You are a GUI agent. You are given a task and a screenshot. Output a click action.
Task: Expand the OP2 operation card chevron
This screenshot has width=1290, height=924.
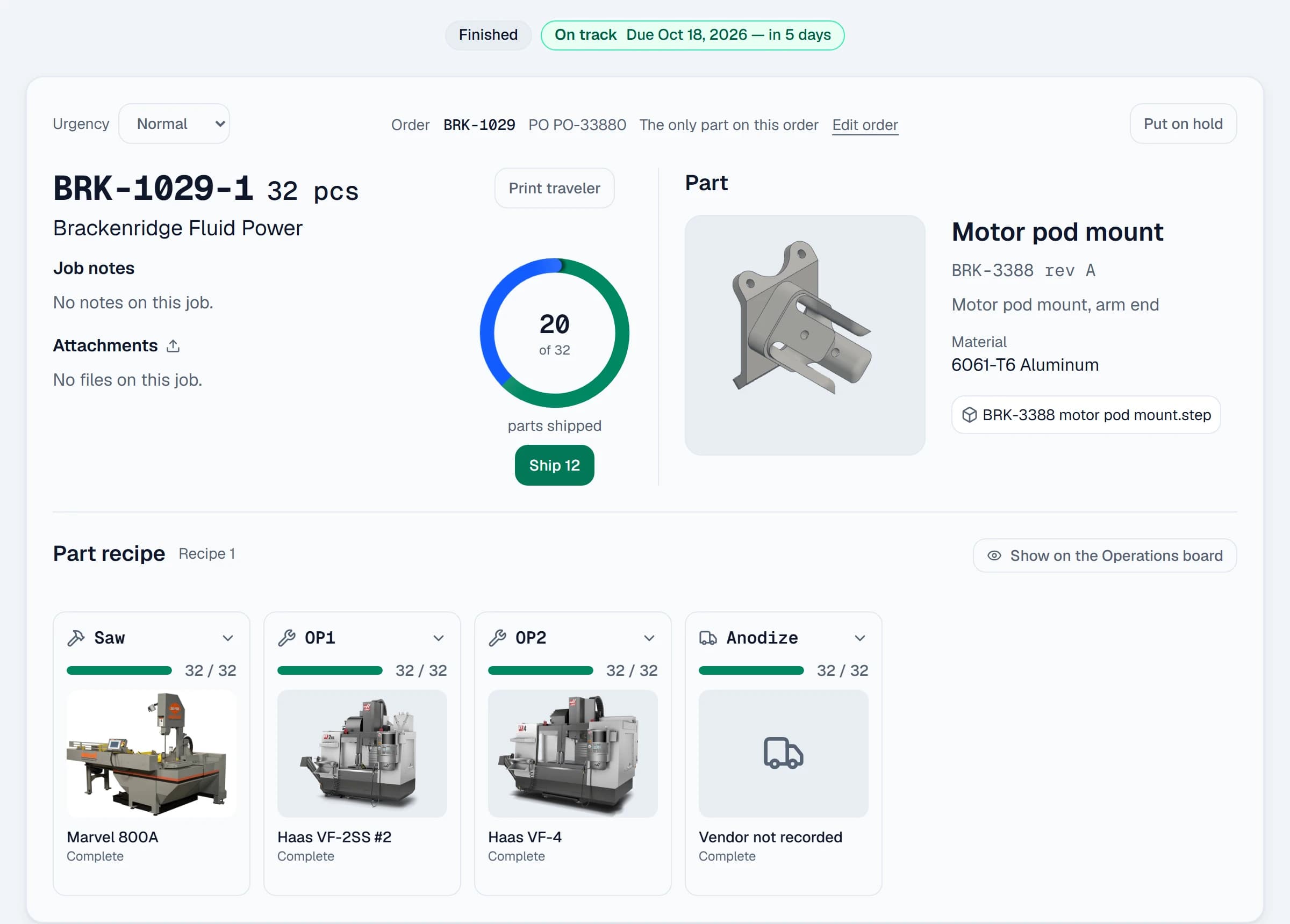[649, 638]
